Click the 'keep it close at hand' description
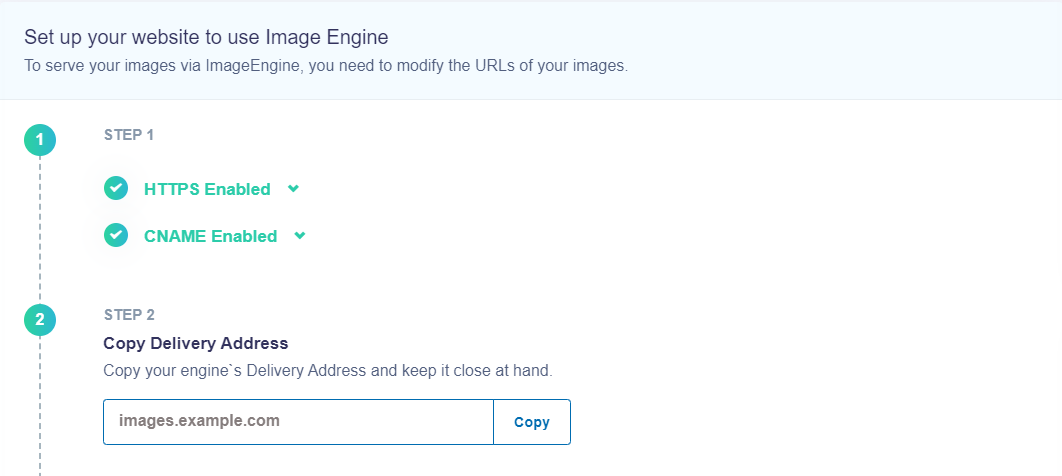The width and height of the screenshot is (1062, 476). (328, 372)
